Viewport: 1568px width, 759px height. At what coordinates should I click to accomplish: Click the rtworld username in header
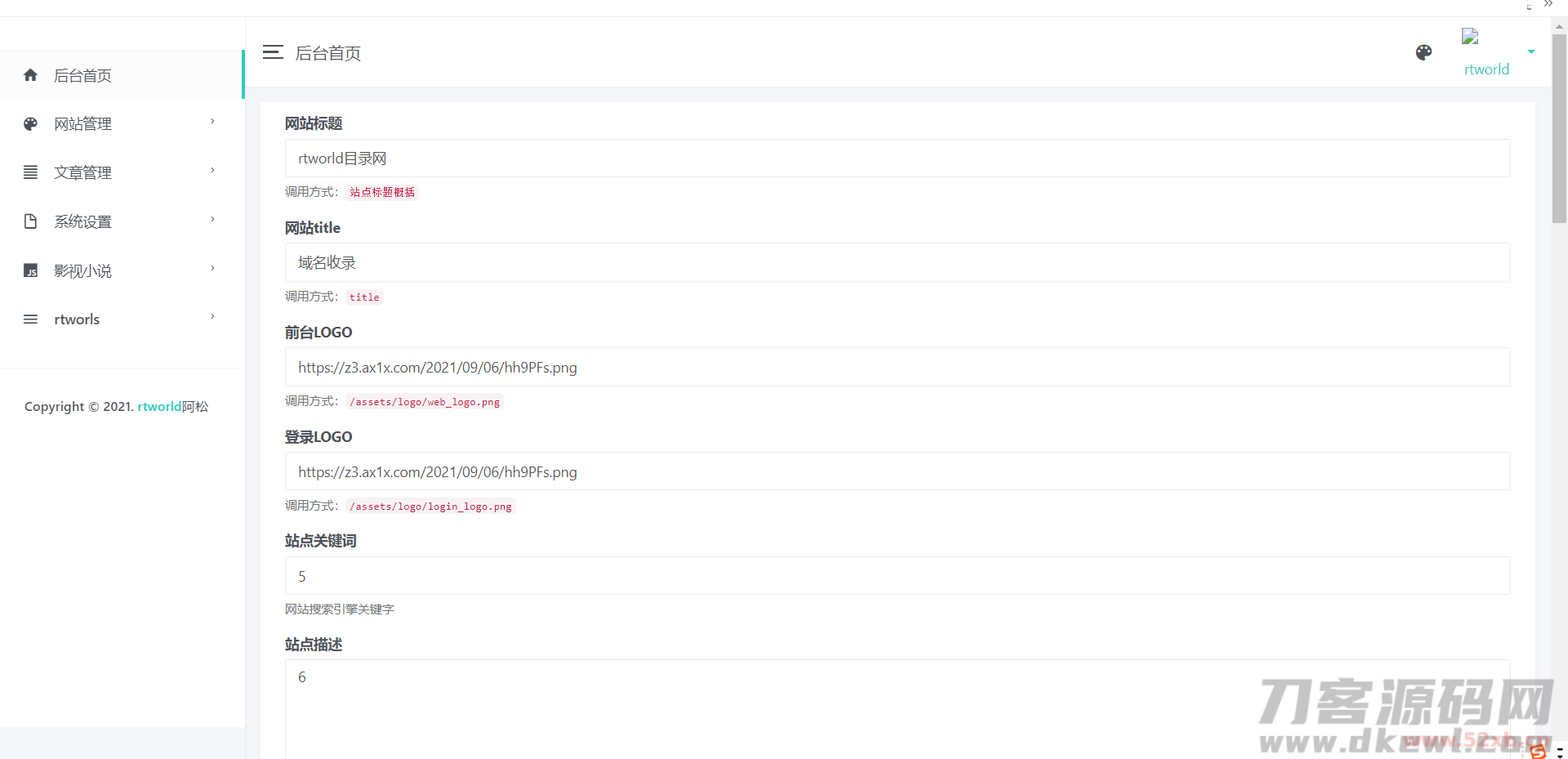[x=1486, y=69]
